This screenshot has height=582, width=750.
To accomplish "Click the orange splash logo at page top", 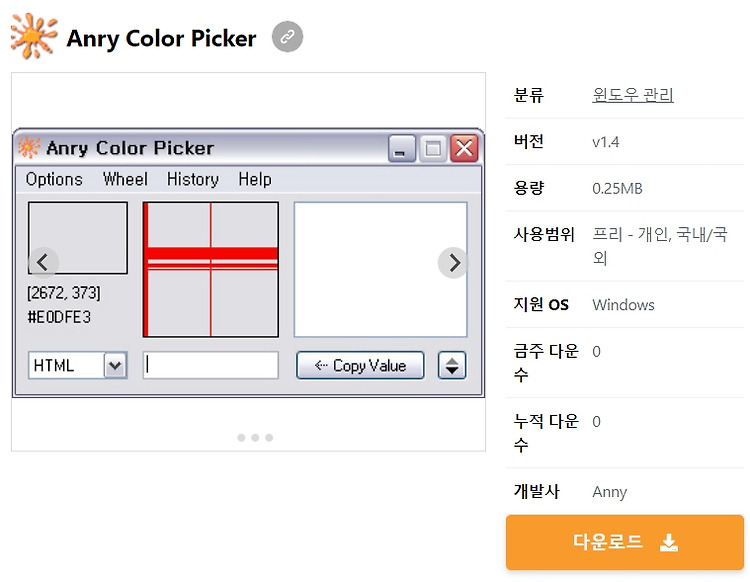I will tap(34, 36).
